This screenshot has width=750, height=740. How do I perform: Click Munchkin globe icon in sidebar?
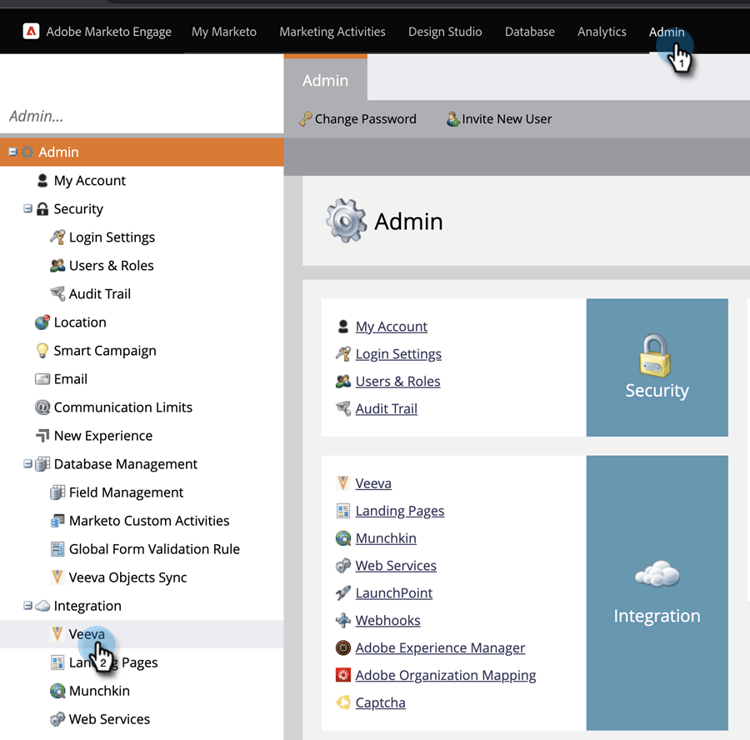coord(57,690)
